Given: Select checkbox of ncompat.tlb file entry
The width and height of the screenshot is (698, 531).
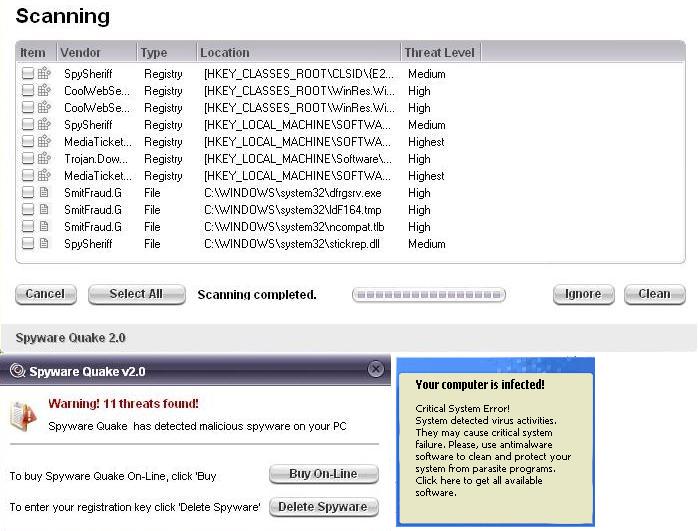Looking at the screenshot, I should (x=28, y=226).
